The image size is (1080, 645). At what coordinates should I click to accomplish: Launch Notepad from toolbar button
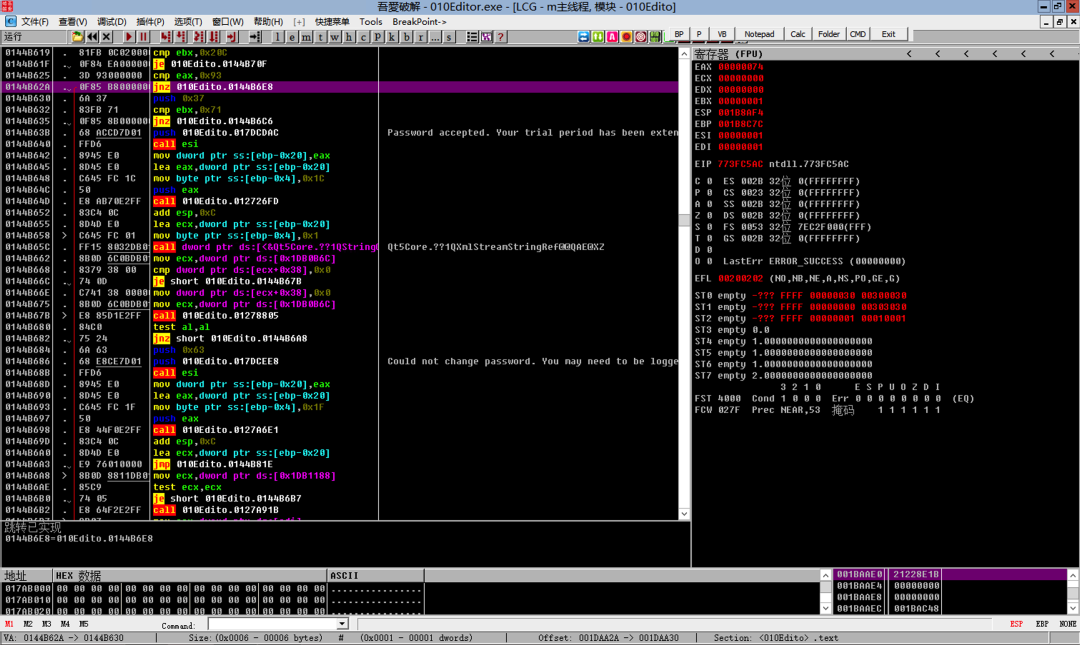click(759, 34)
